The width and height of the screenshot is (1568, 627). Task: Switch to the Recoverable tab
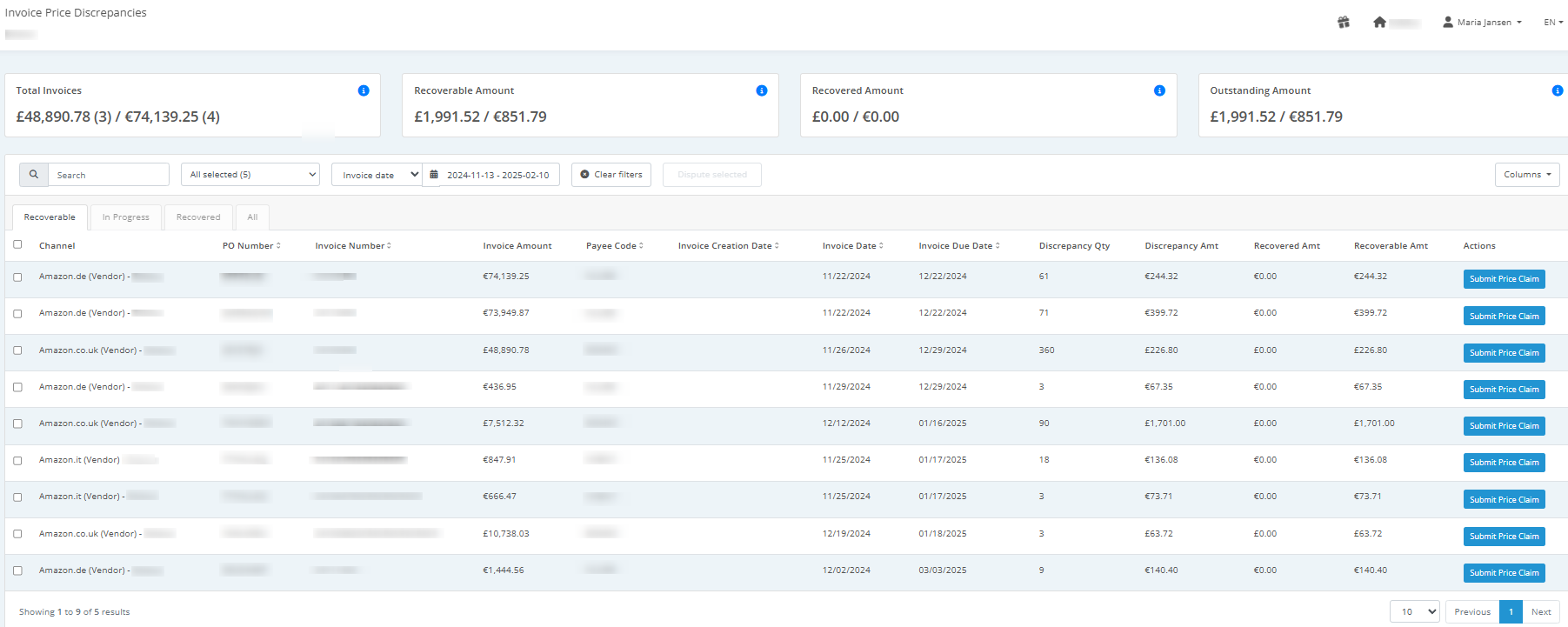(50, 217)
